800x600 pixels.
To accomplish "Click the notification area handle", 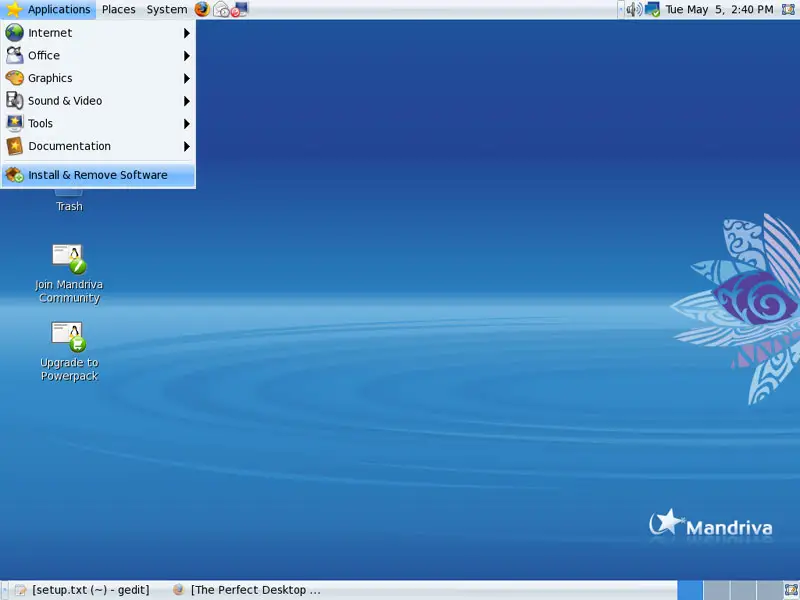I will (621, 9).
